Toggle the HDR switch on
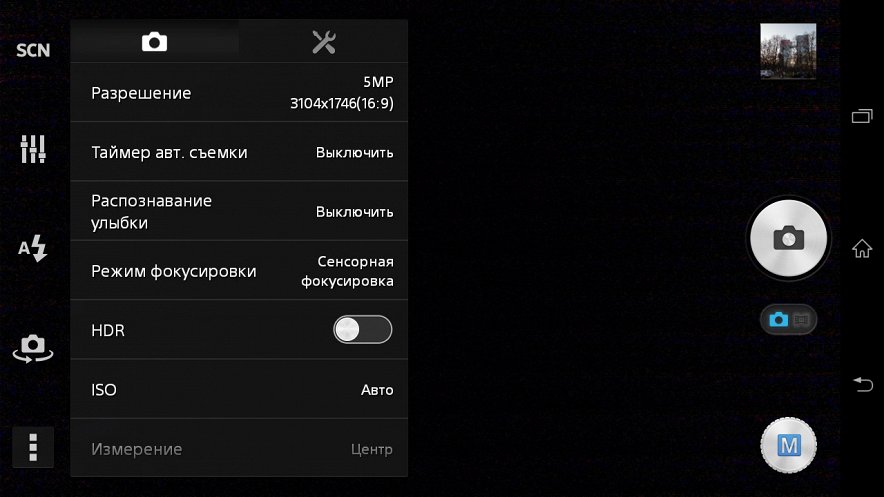This screenshot has width=884, height=497. pyautogui.click(x=363, y=330)
